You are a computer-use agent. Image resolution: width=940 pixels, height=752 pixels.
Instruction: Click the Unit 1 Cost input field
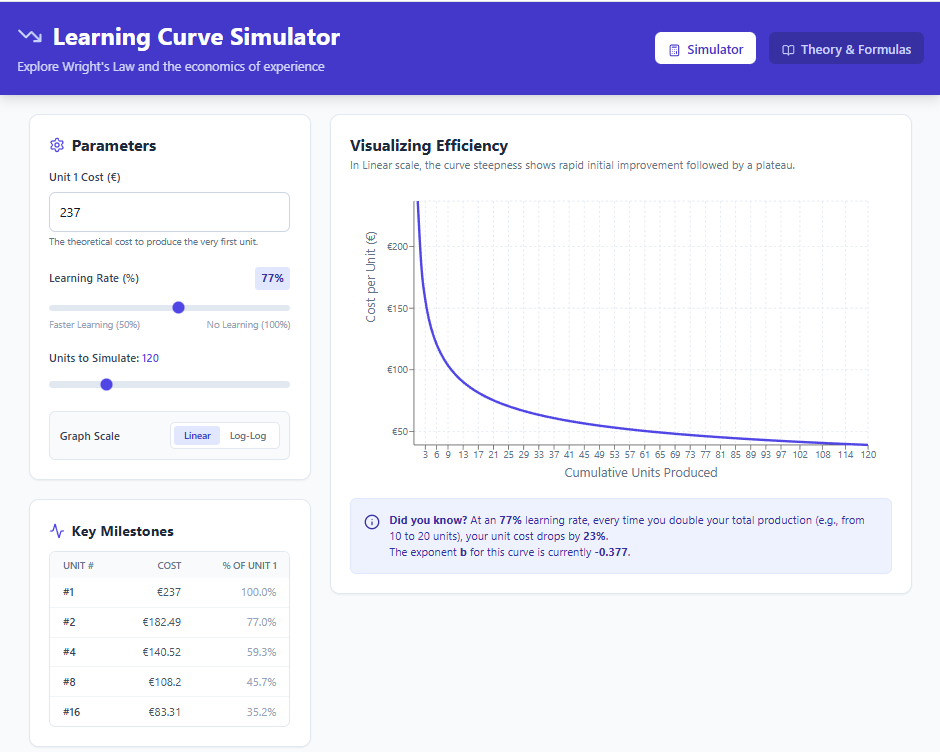pos(169,212)
